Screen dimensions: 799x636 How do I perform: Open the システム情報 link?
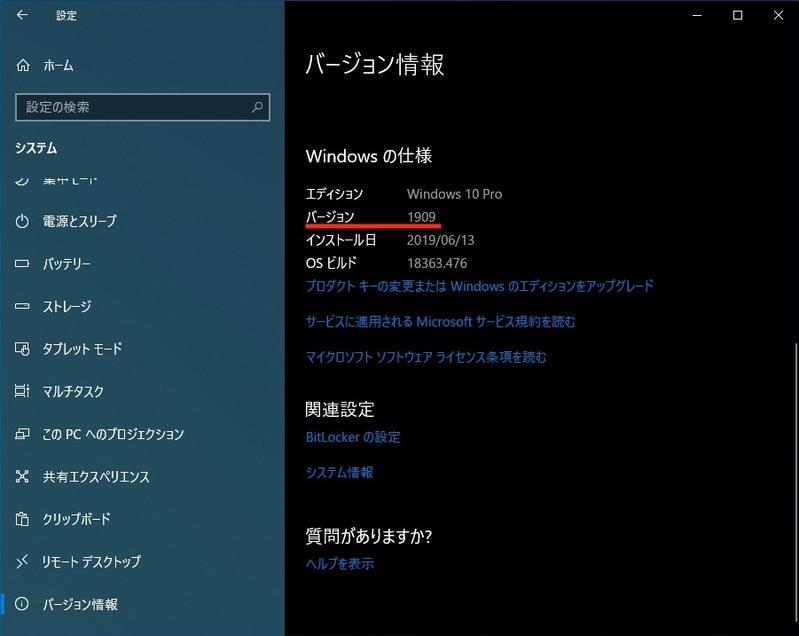(x=339, y=472)
